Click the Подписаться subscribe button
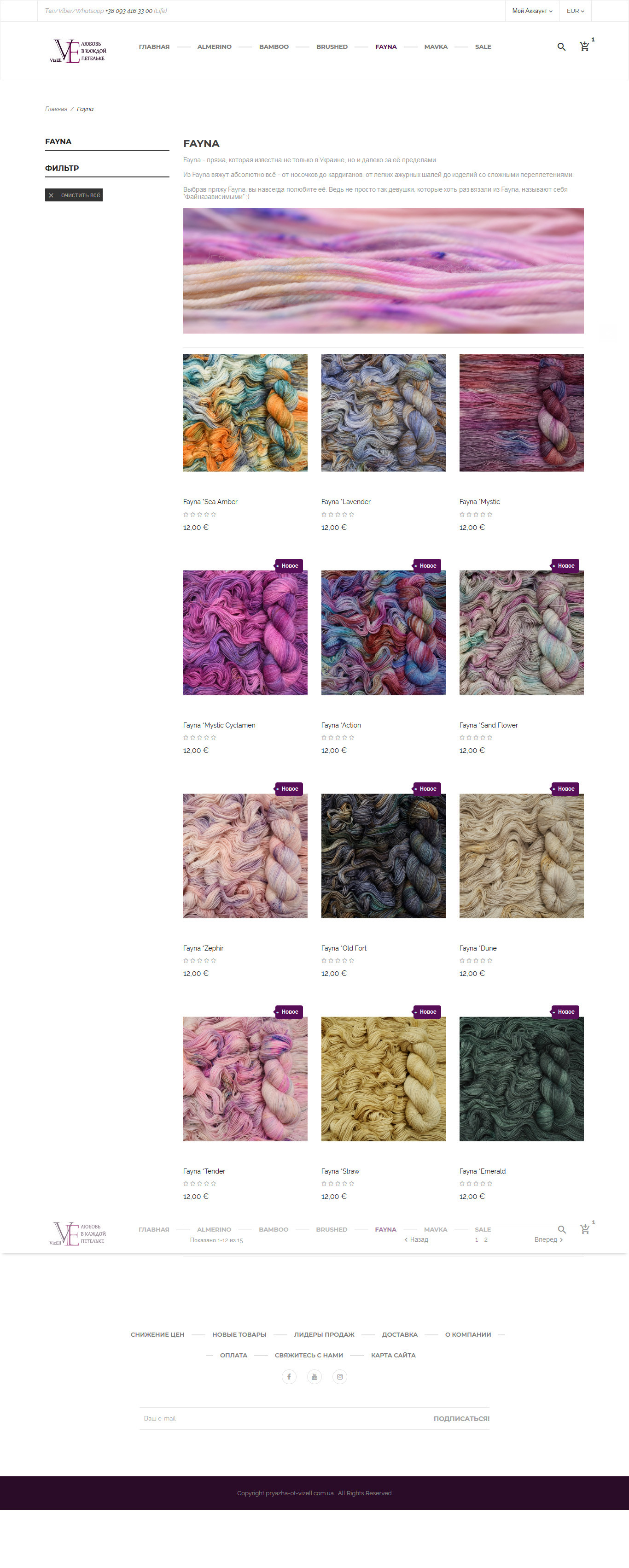629x1568 pixels. tap(461, 1418)
